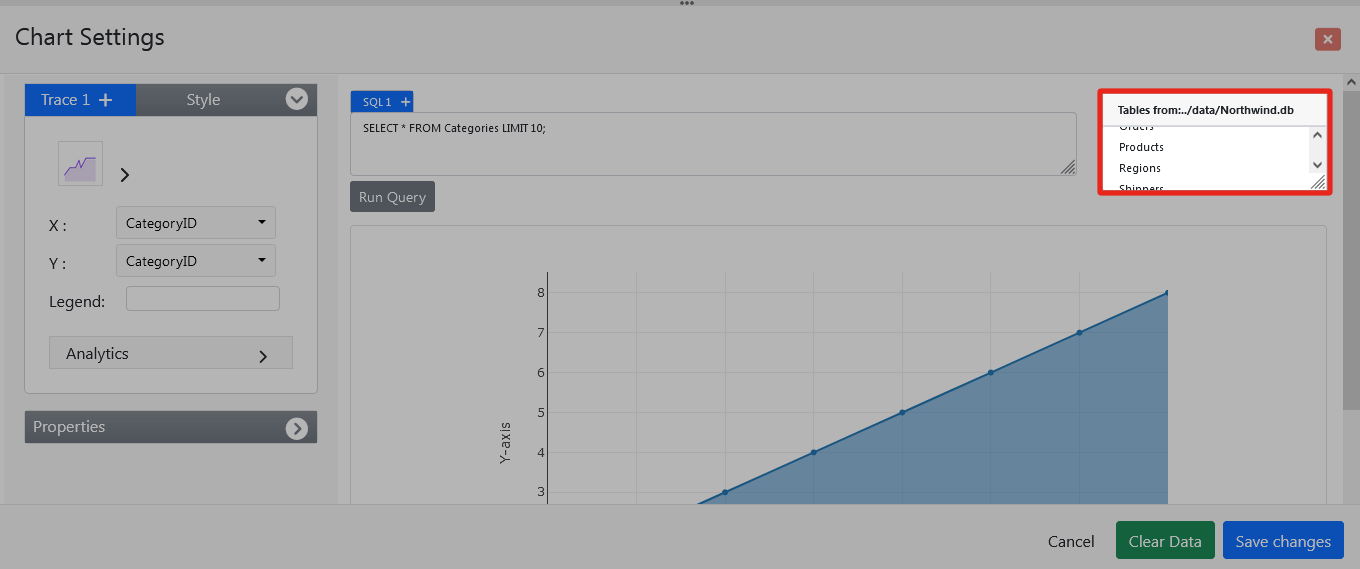Viewport: 1360px width, 569px height.
Task: Click the tables list resize grip
Action: pyautogui.click(x=1317, y=182)
